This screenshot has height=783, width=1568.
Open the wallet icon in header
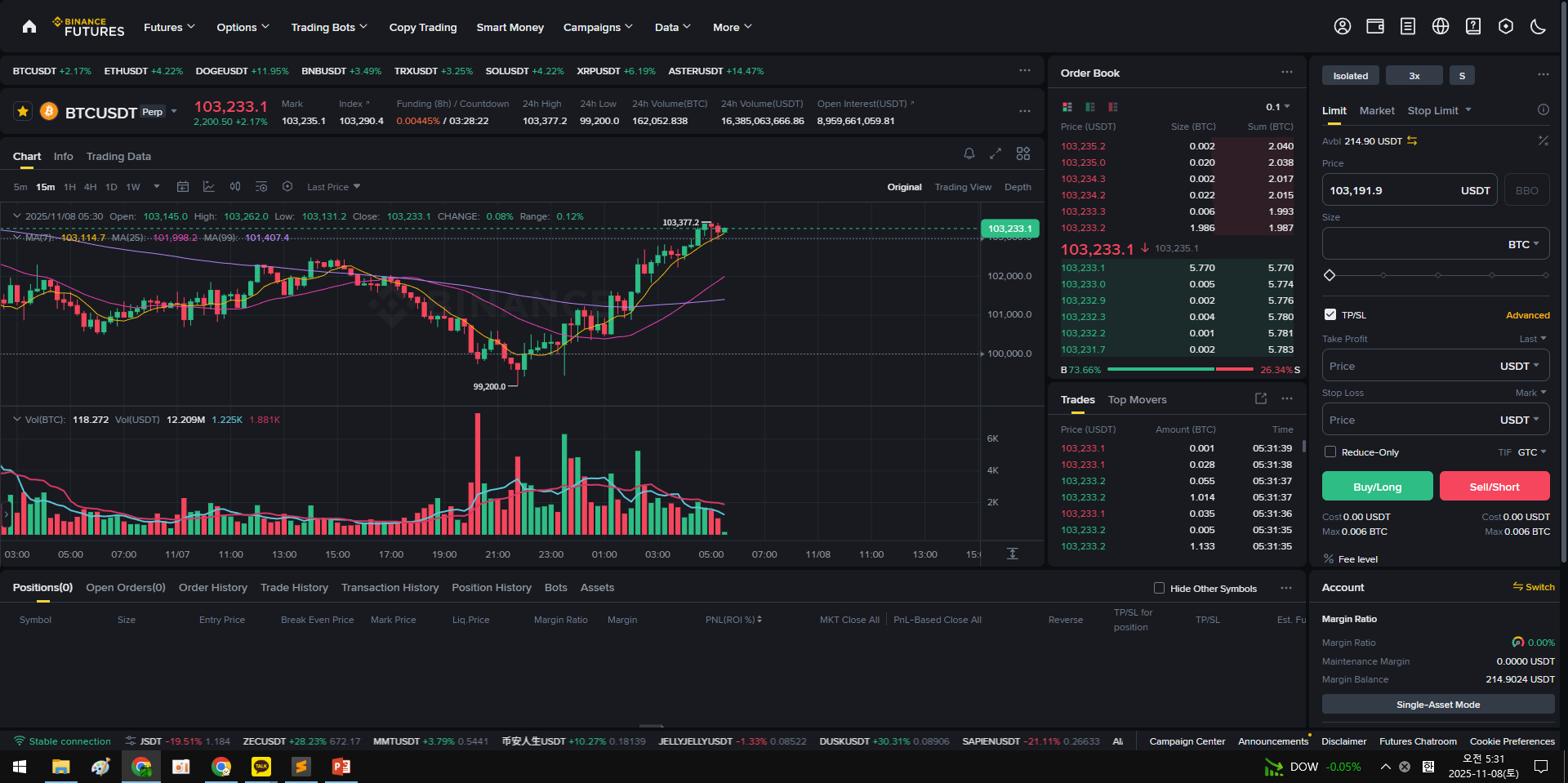(x=1375, y=27)
